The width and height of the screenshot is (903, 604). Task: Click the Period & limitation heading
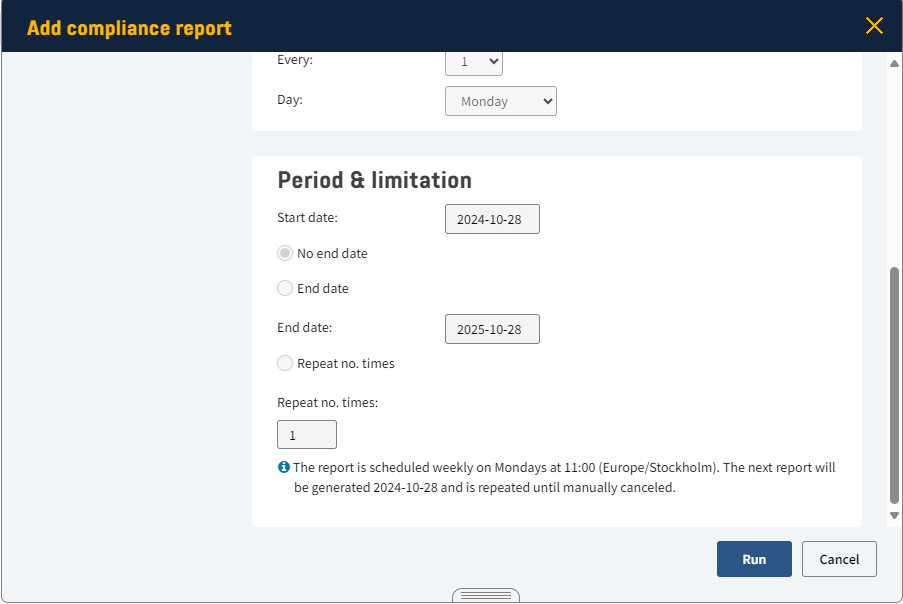[374, 180]
